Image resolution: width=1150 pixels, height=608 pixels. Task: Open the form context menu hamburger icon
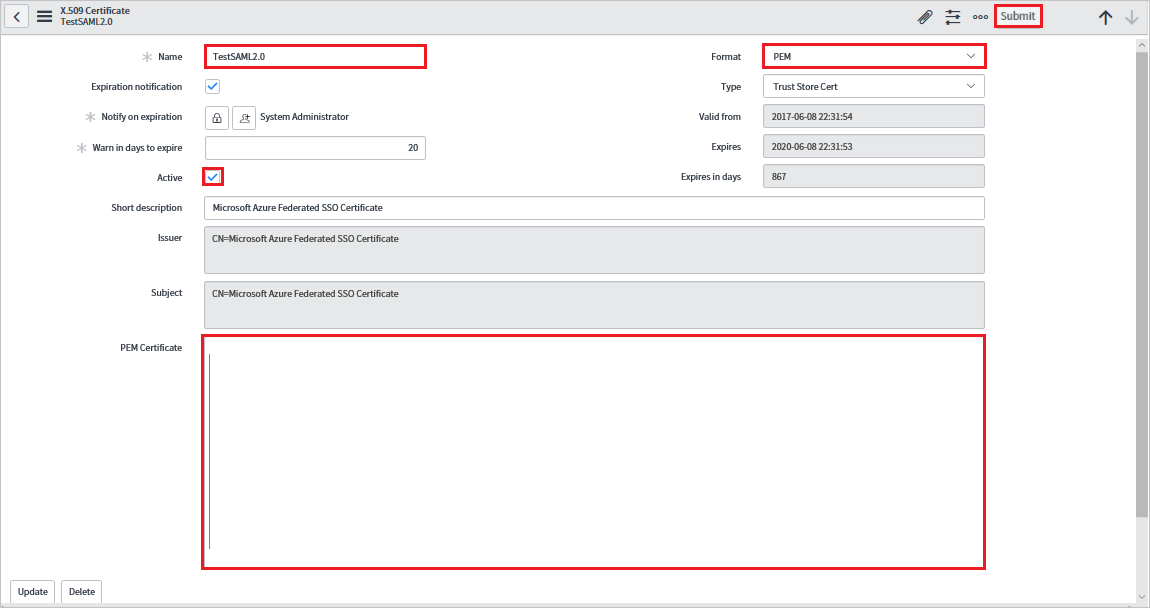pyautogui.click(x=43, y=16)
